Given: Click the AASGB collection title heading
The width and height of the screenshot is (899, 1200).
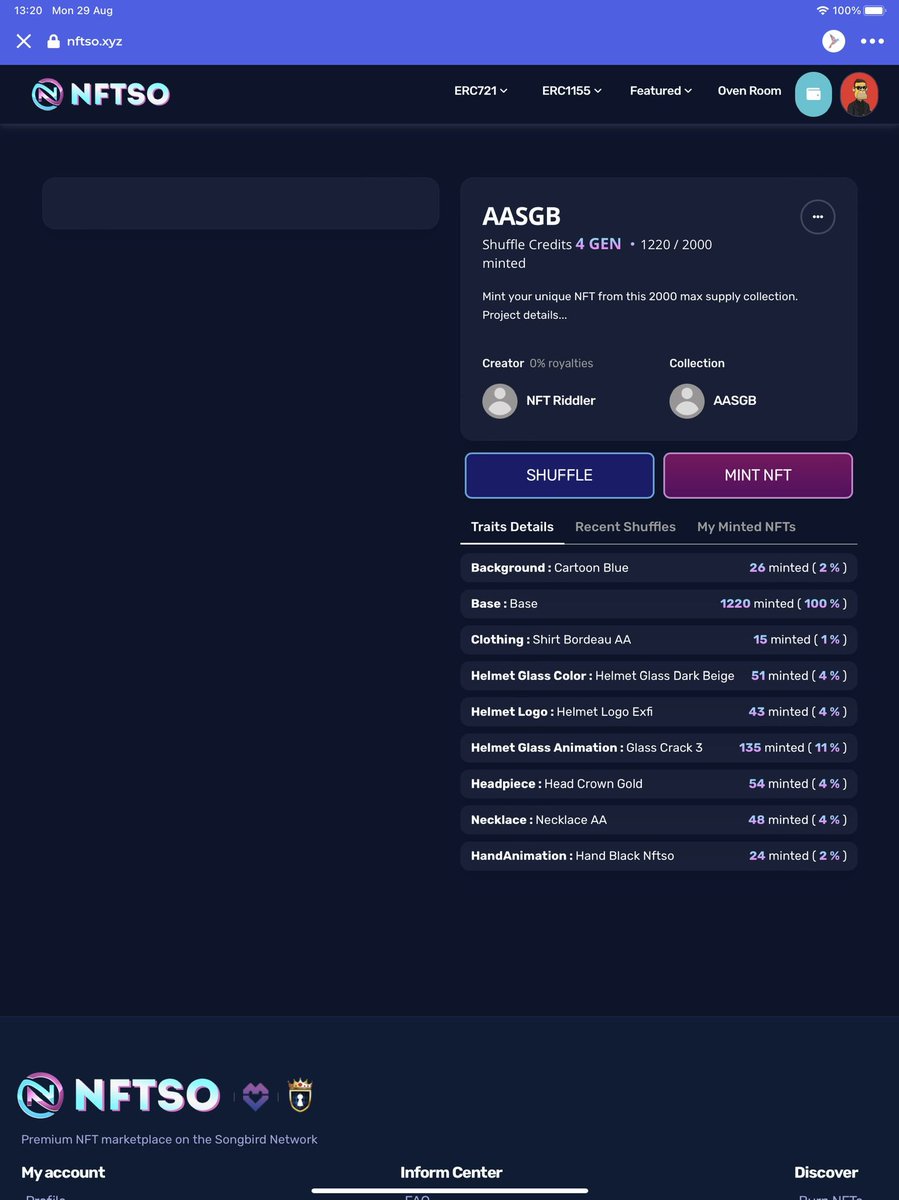Looking at the screenshot, I should pyautogui.click(x=521, y=216).
